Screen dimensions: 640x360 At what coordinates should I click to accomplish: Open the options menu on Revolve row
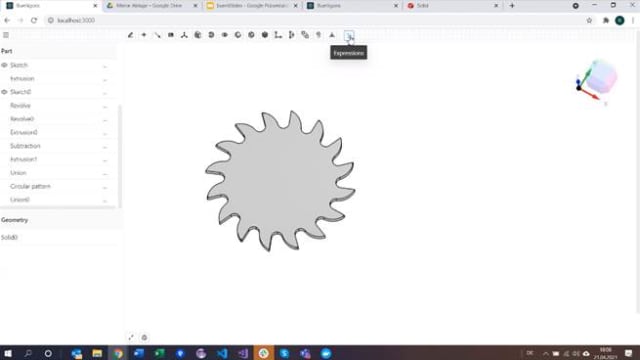[x=105, y=106]
